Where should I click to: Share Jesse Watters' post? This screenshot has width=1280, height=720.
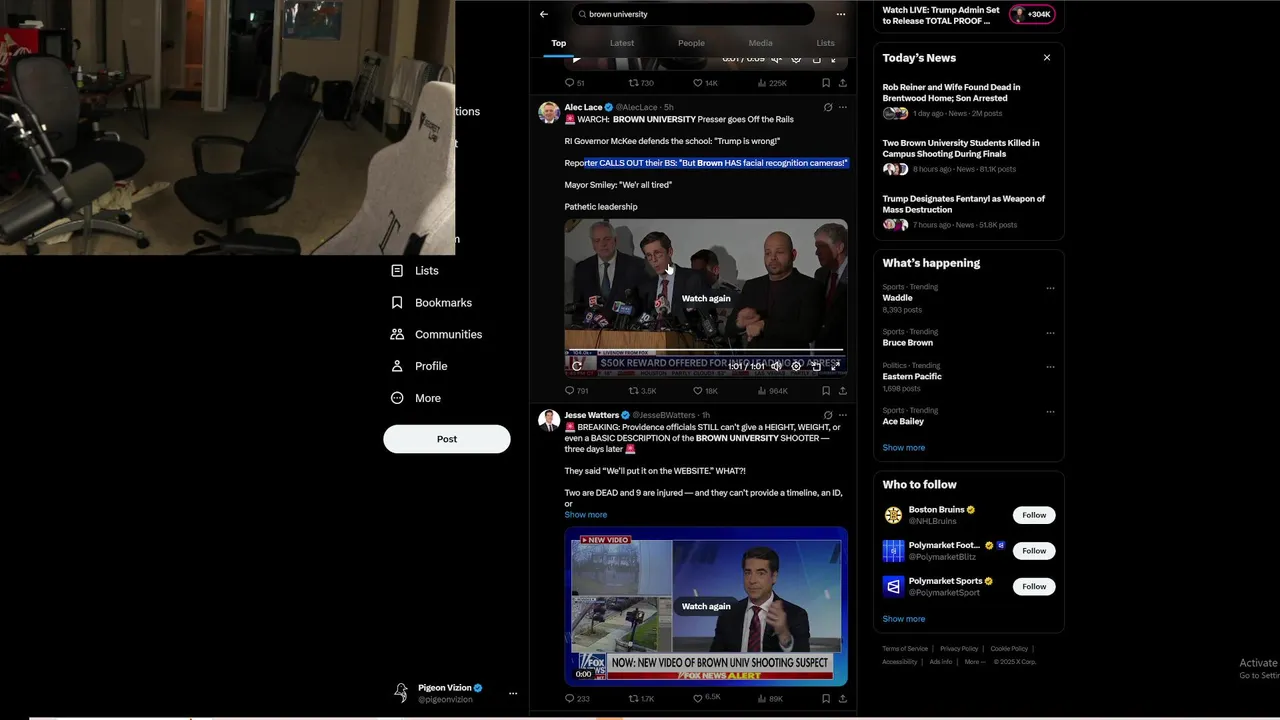[x=842, y=699]
